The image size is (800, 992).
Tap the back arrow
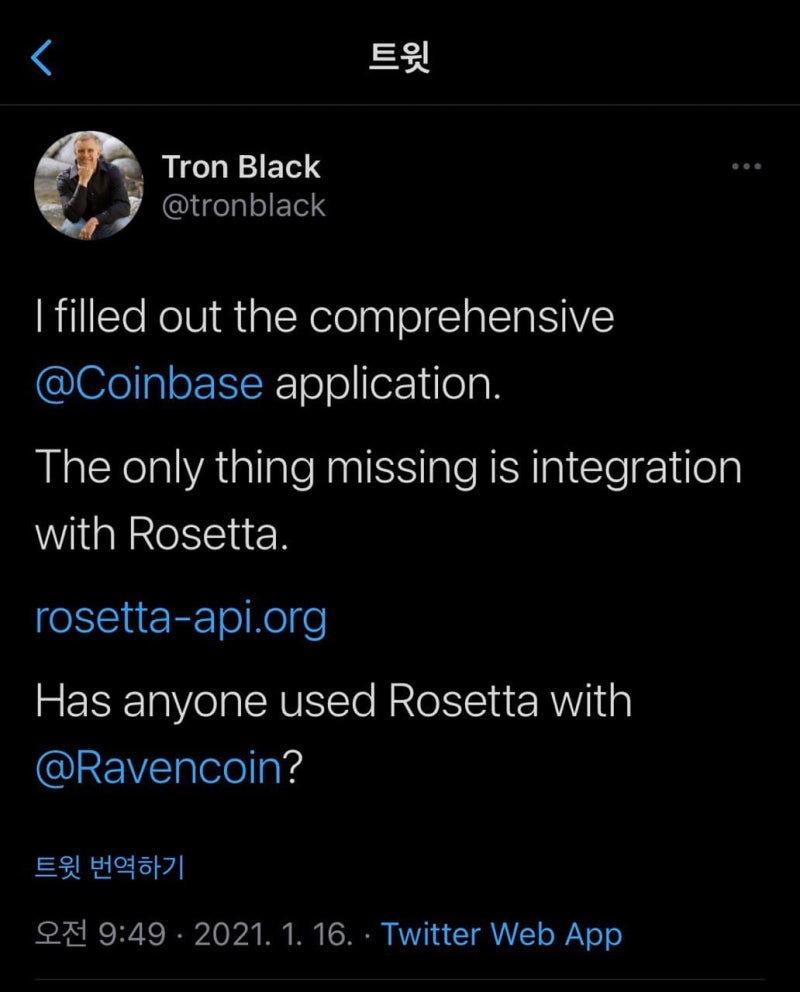tap(41, 59)
